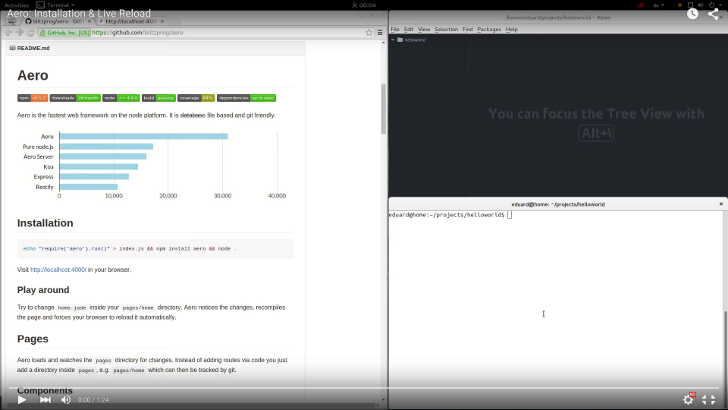This screenshot has height=410, width=728.
Task: Click the build passing badge
Action: coord(159,98)
